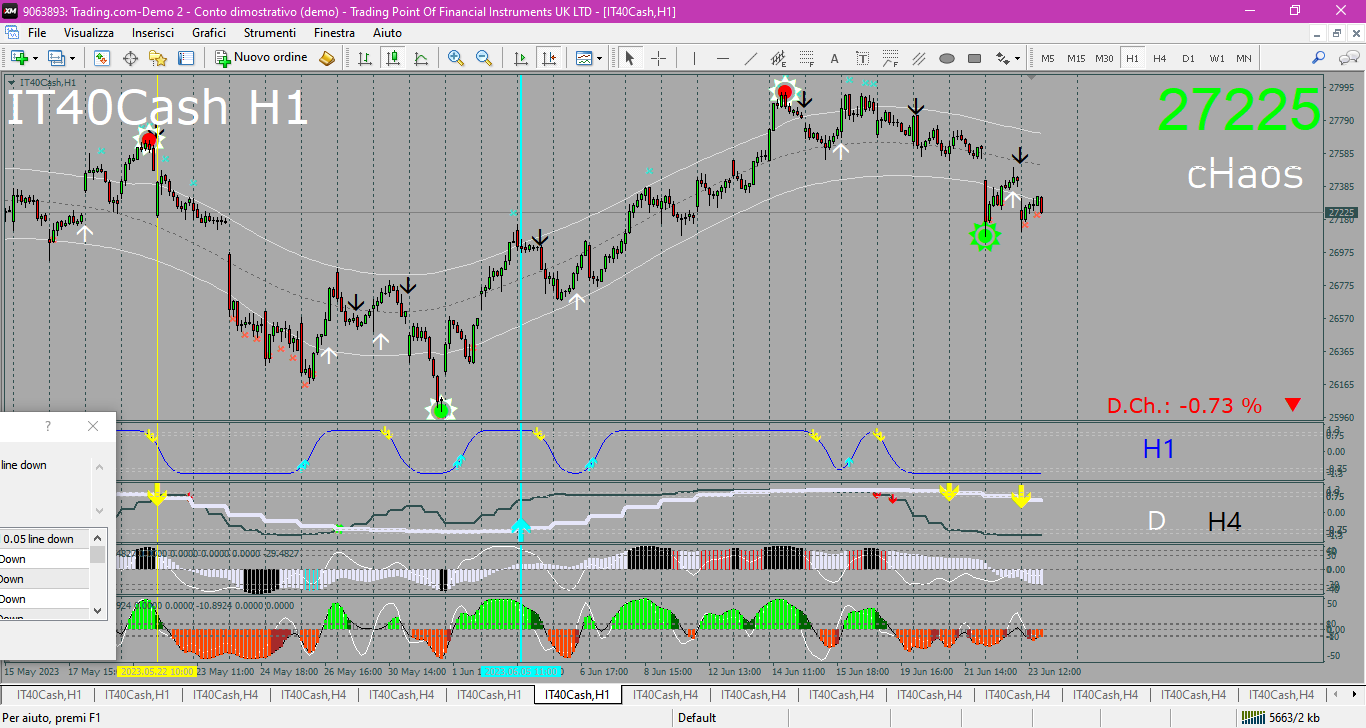Click the Nuovo ordine button
The image size is (1366, 728).
tap(262, 58)
